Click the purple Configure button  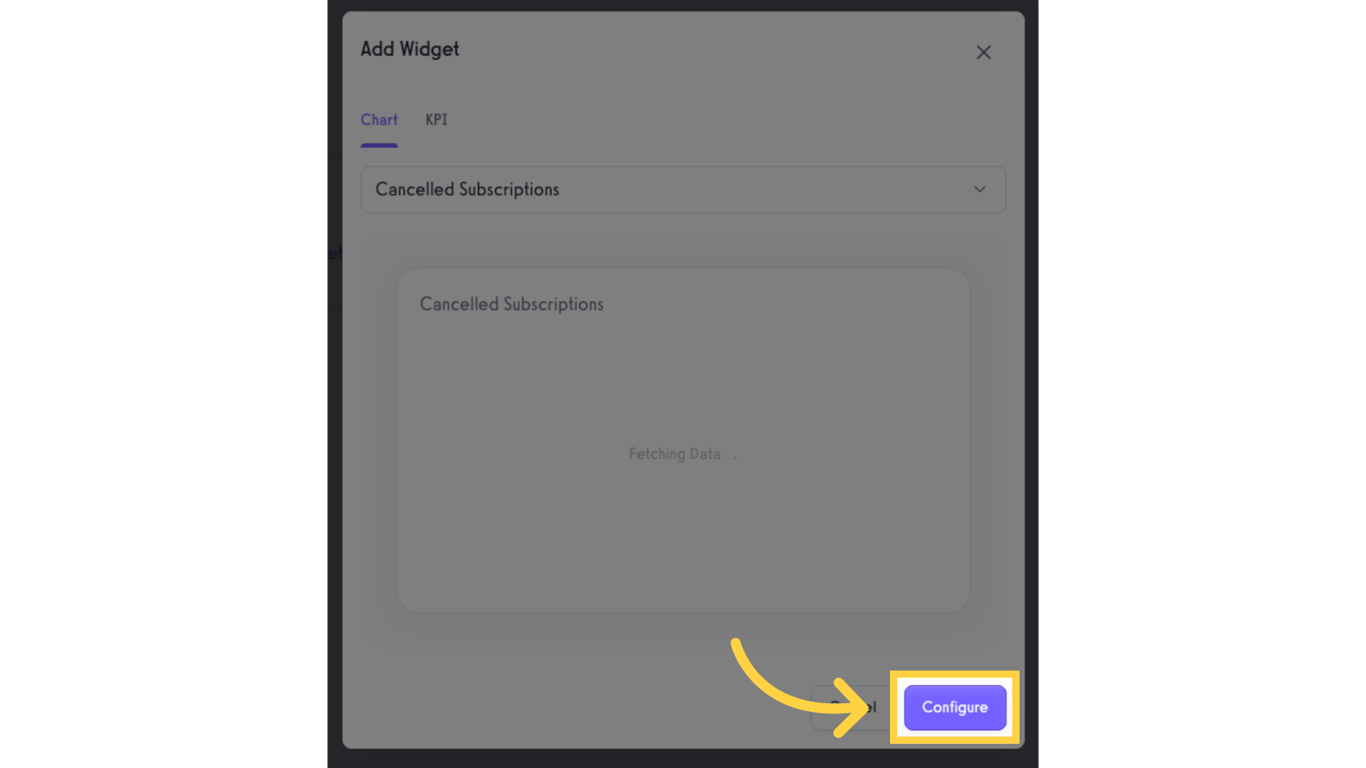[955, 707]
